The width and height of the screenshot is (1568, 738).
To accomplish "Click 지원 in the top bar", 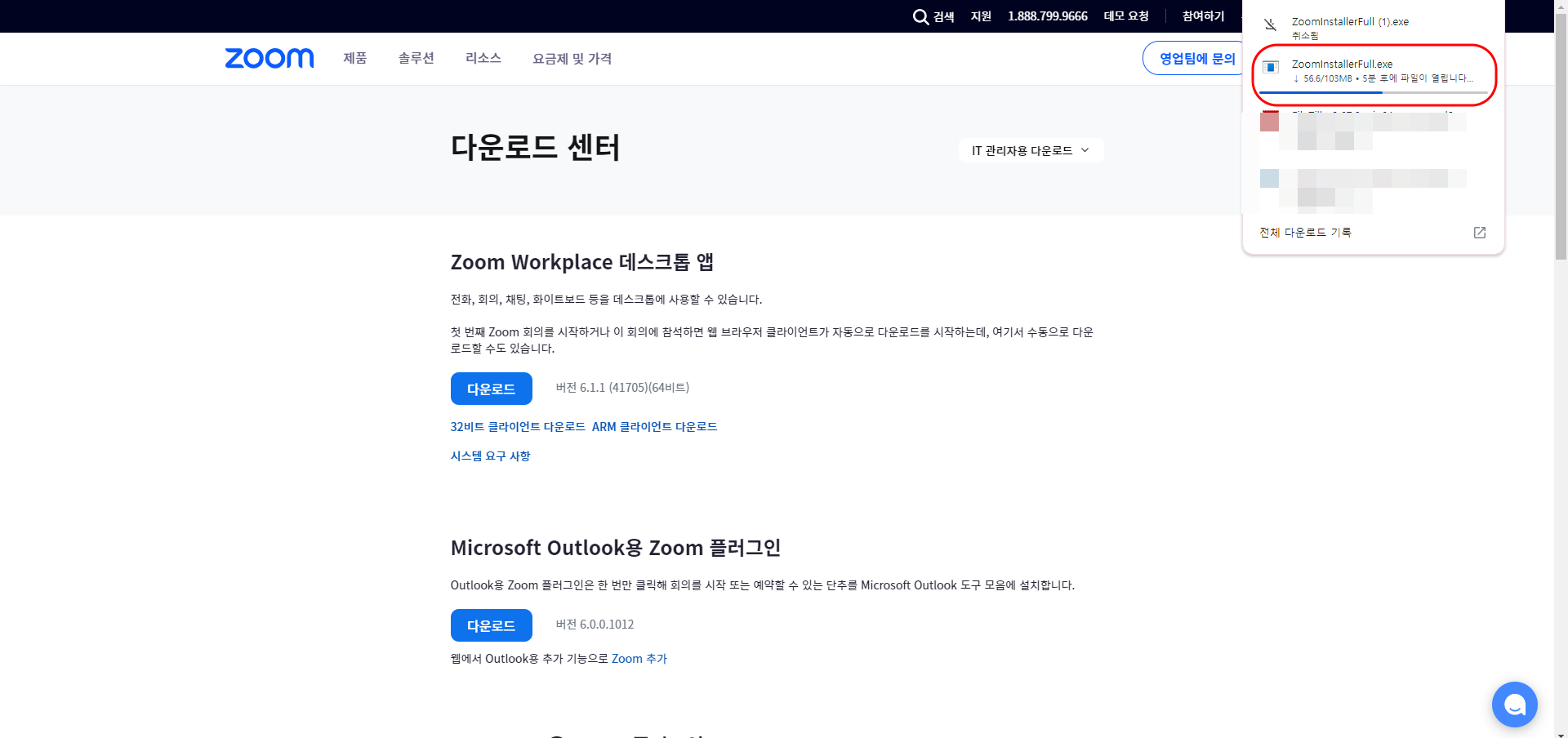I will (x=981, y=16).
